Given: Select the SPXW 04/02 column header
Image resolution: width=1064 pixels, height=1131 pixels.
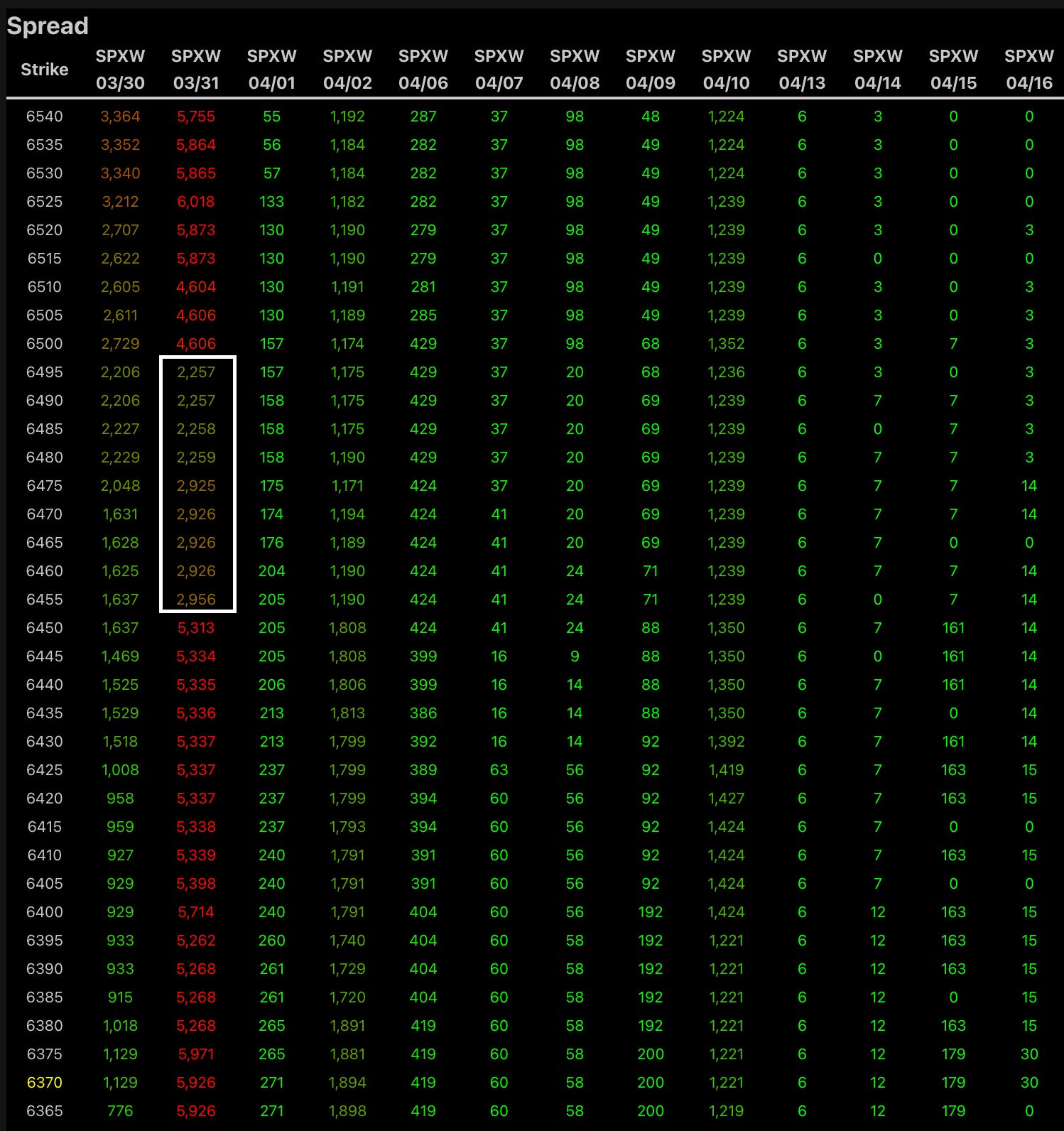Looking at the screenshot, I should coord(347,70).
